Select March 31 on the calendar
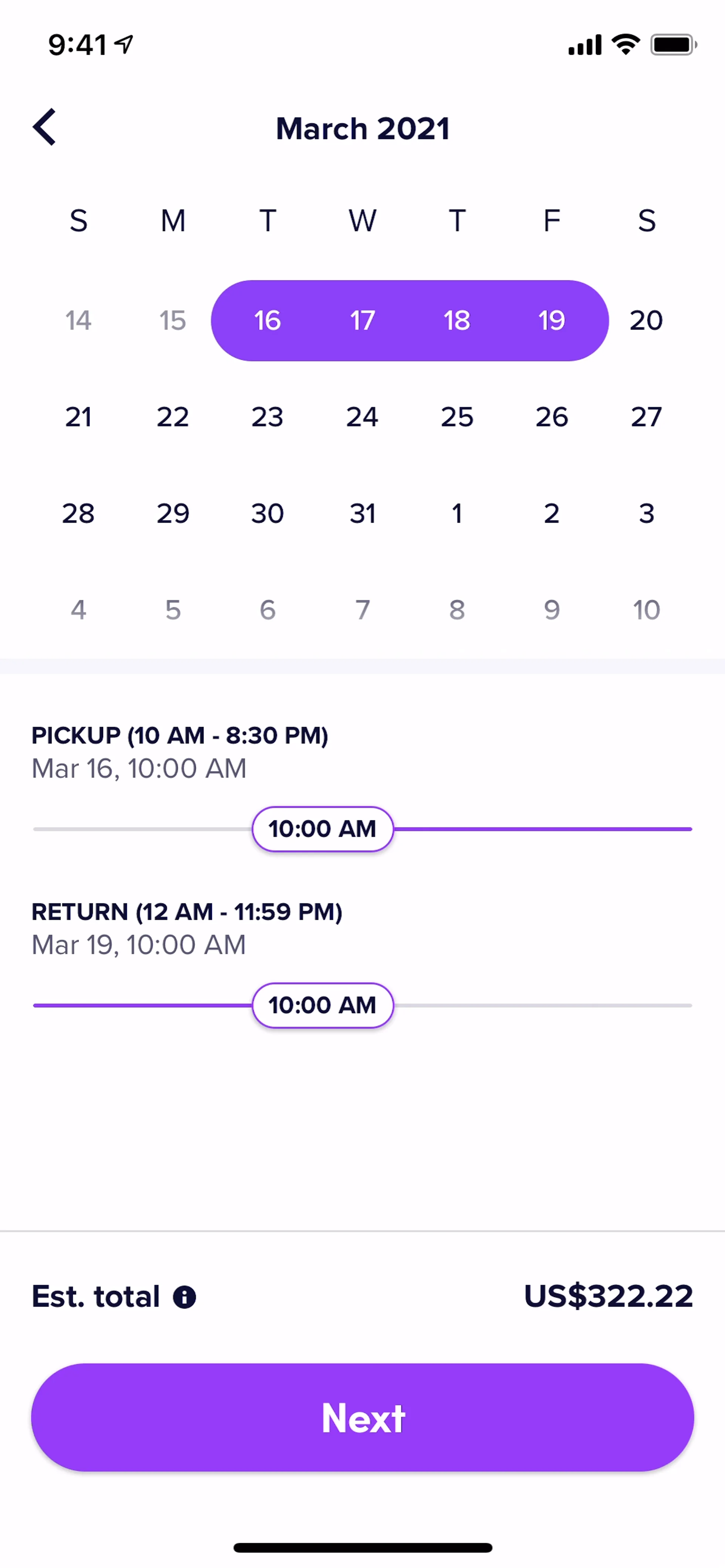This screenshot has height=1568, width=725. (x=362, y=514)
